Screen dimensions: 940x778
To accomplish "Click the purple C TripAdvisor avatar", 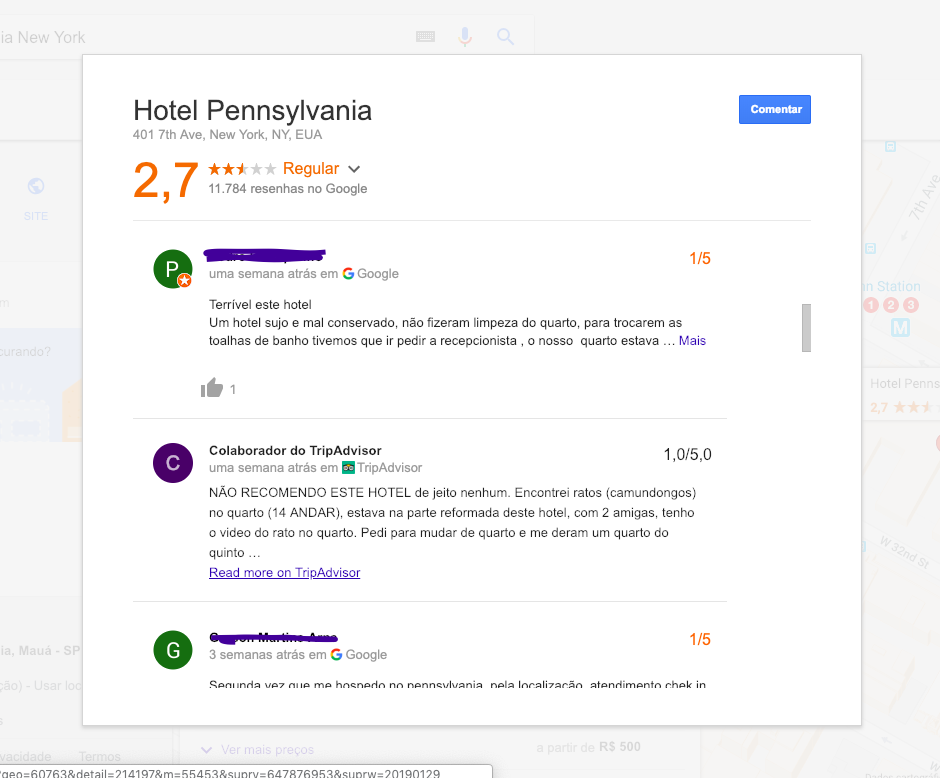I will (173, 463).
